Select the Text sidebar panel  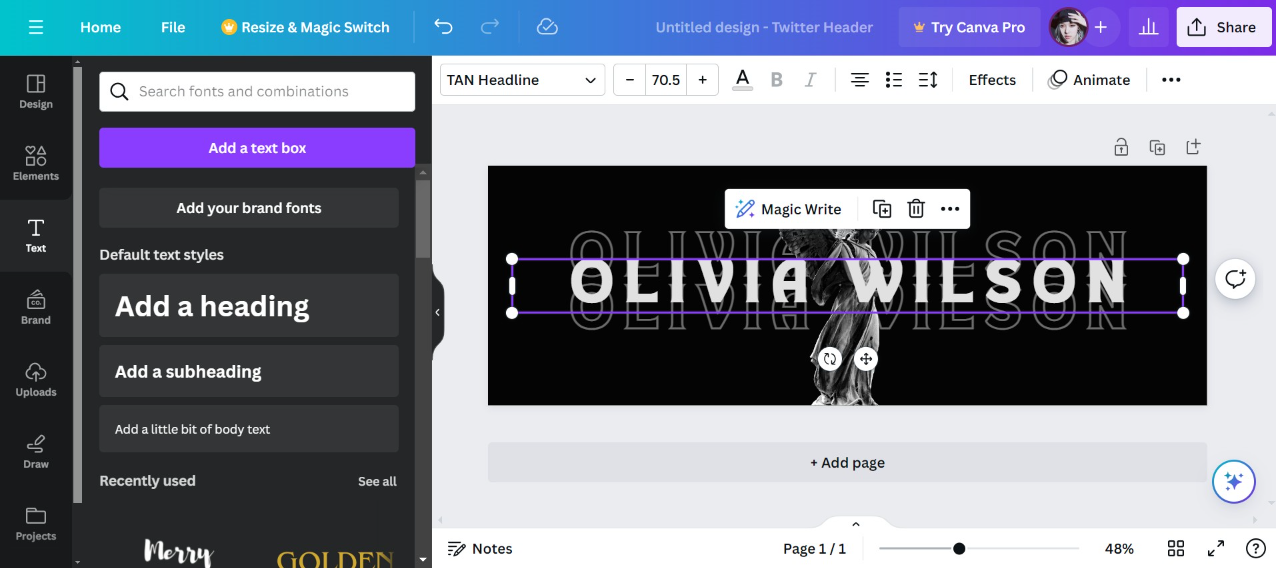[x=36, y=235]
